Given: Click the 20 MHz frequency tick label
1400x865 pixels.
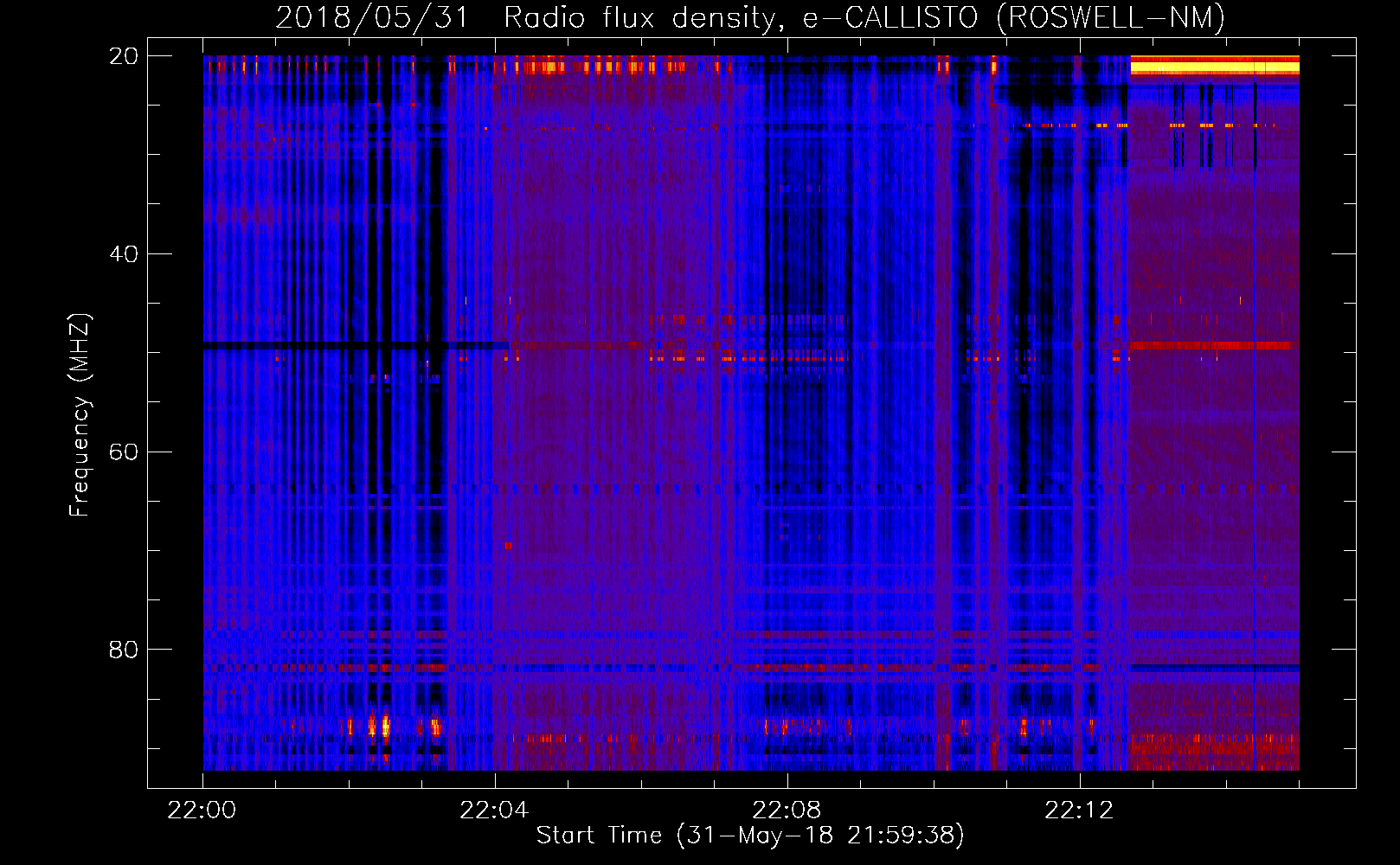Looking at the screenshot, I should coord(124,56).
